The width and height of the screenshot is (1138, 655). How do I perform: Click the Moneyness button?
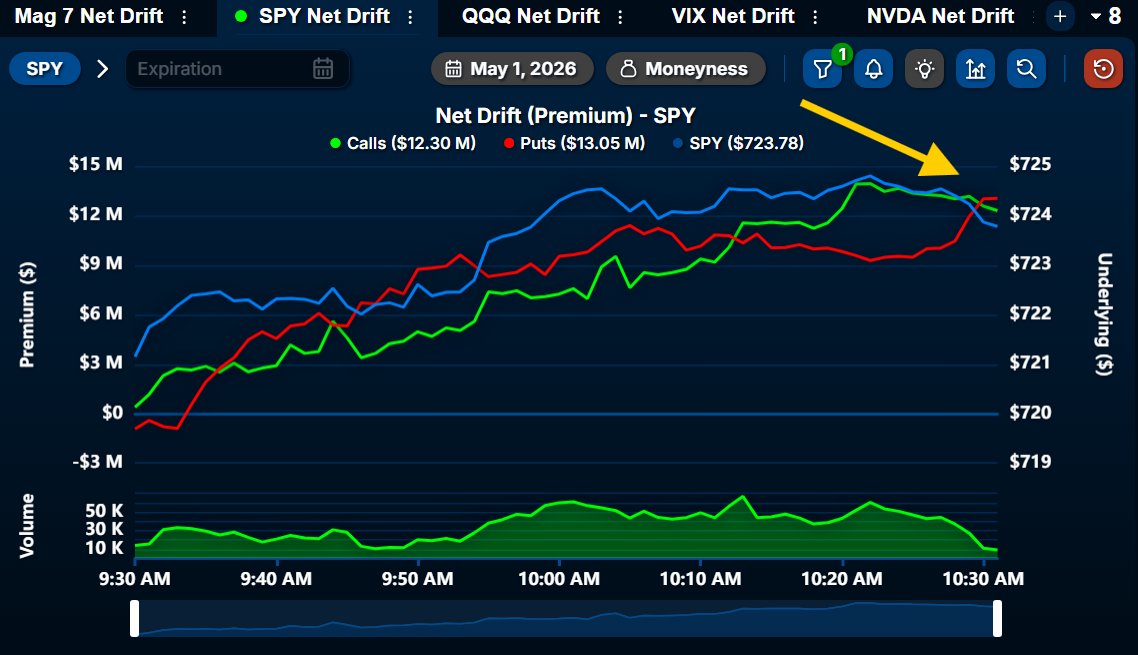point(686,69)
